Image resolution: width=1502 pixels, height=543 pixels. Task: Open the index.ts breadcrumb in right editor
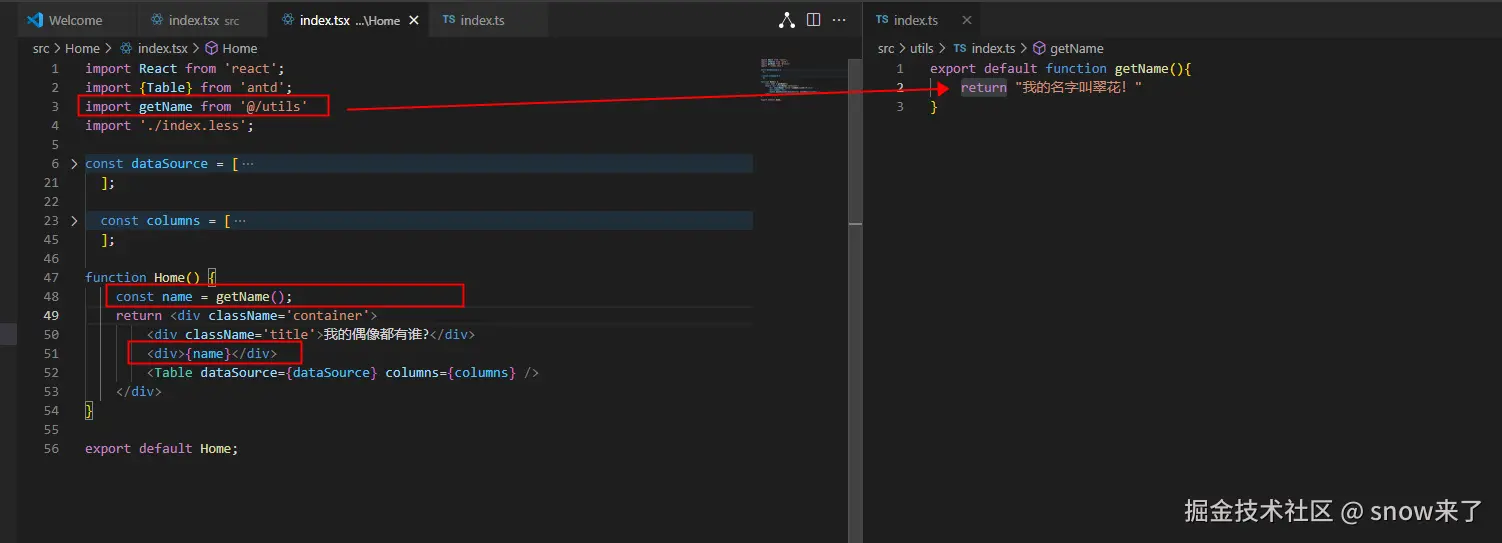[984, 48]
